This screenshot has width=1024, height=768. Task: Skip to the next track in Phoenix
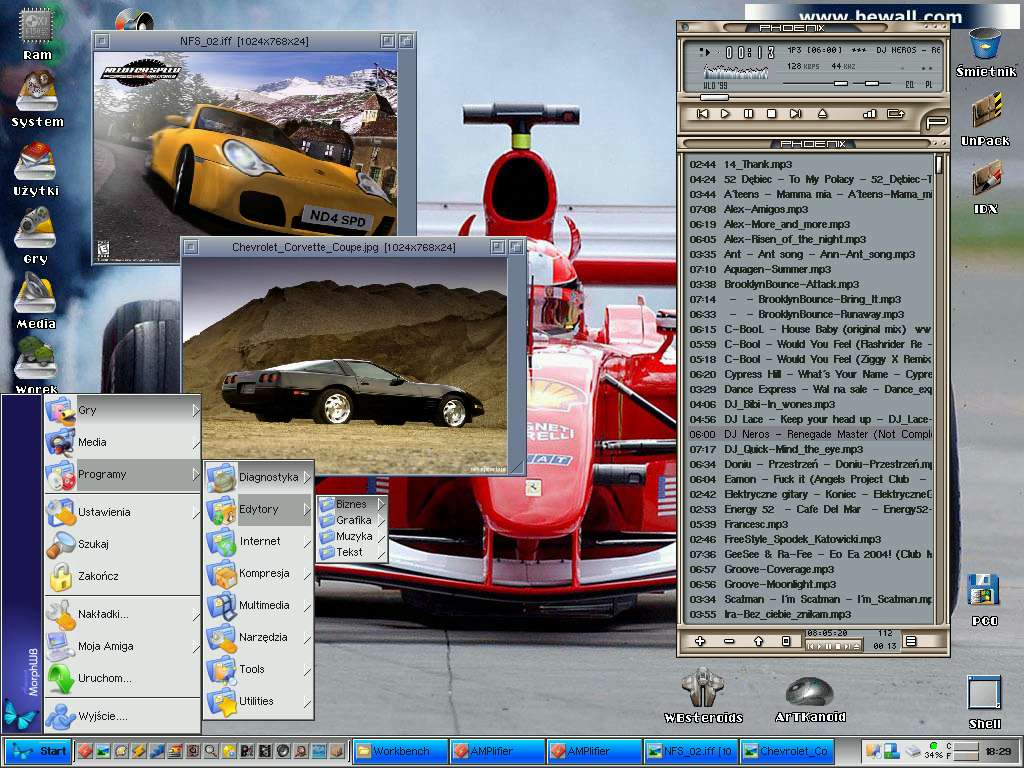(x=795, y=114)
